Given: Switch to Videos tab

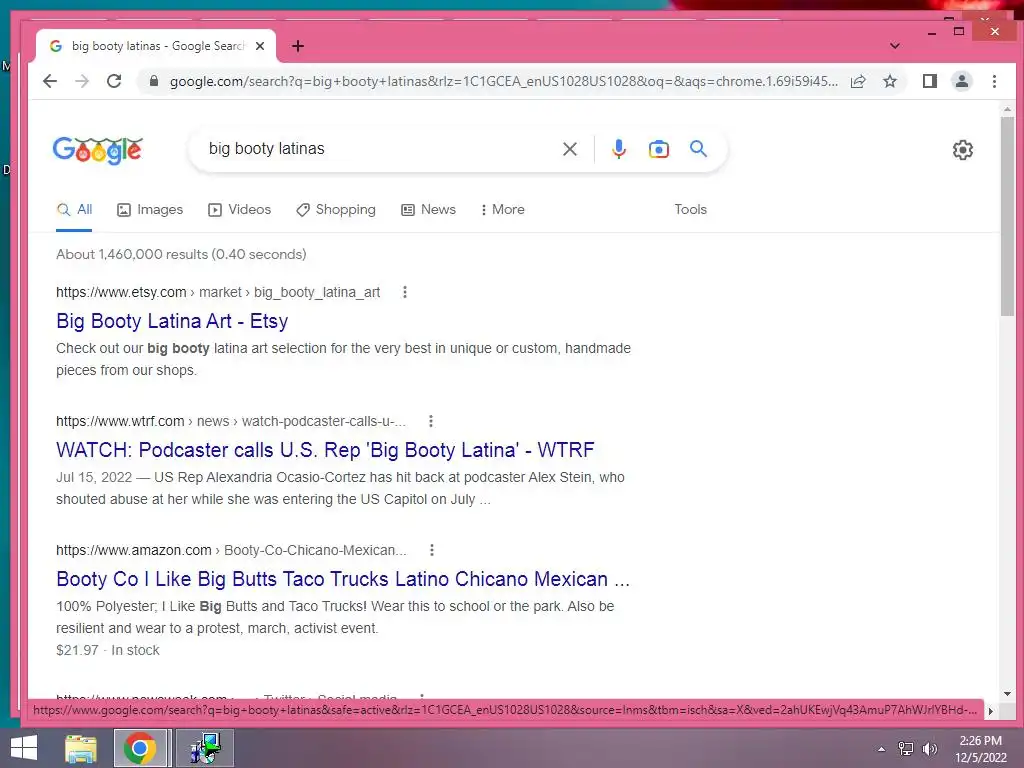Looking at the screenshot, I should [240, 210].
